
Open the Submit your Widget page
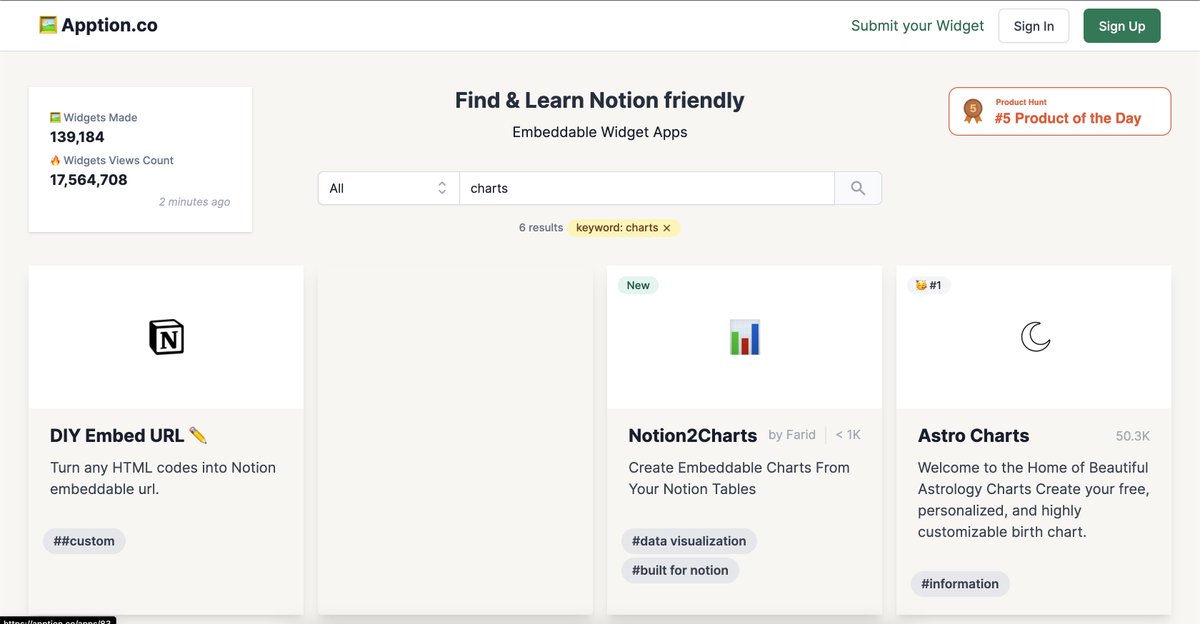pos(917,25)
